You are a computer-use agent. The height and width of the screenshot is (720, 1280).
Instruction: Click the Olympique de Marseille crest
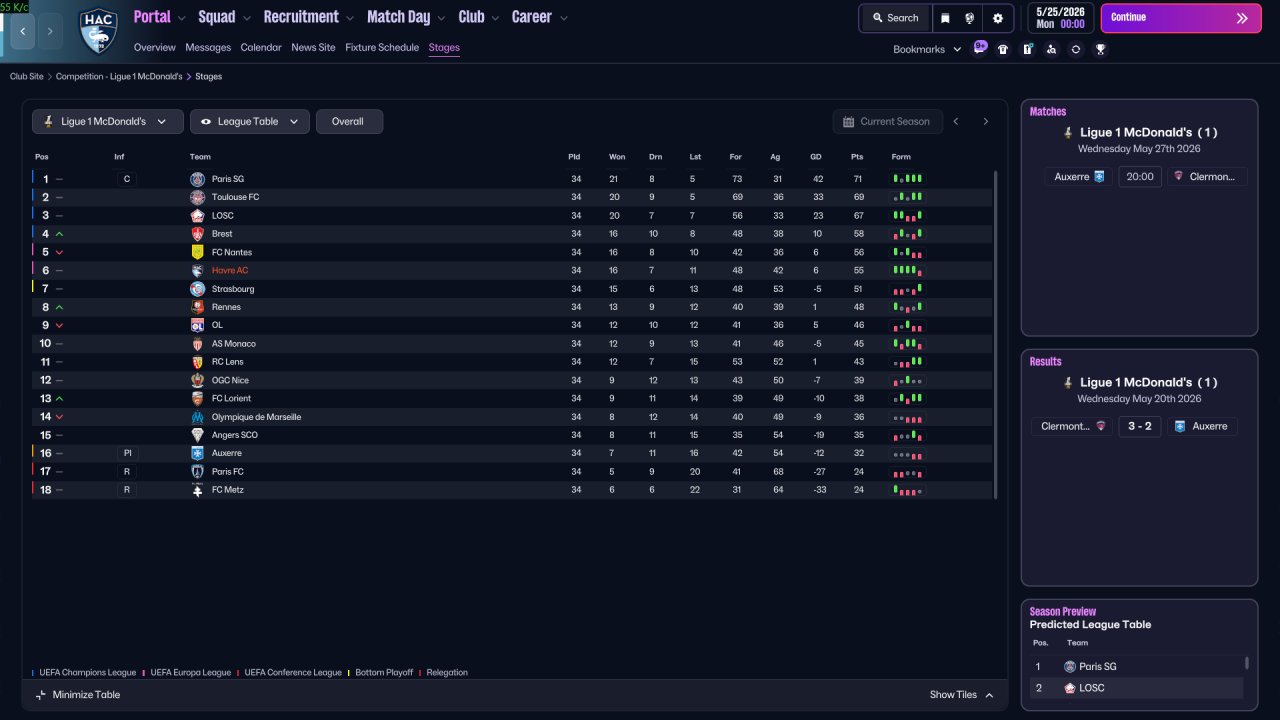[x=198, y=417]
